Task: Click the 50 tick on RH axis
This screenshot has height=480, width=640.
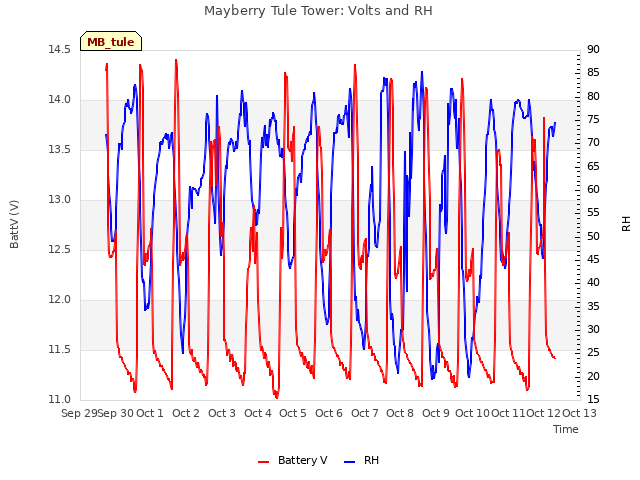Action: coord(593,236)
